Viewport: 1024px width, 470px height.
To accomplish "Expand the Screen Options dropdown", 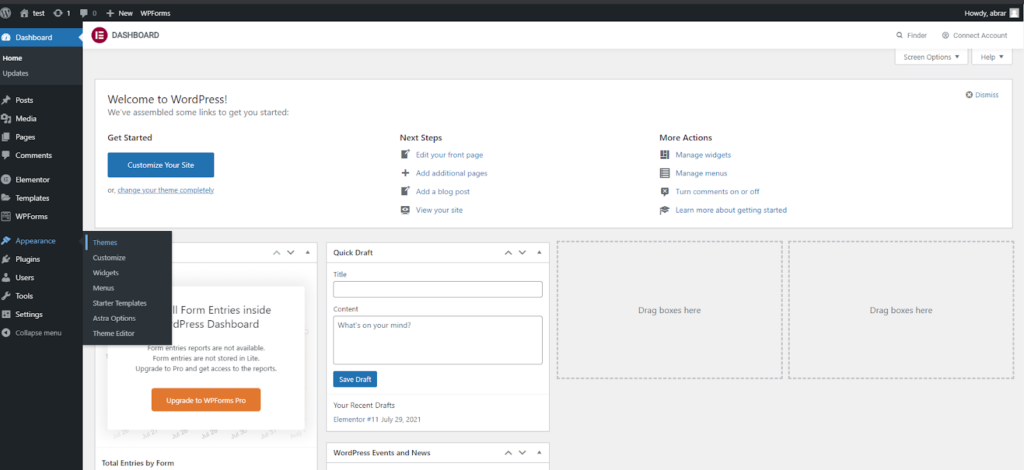I will (931, 57).
